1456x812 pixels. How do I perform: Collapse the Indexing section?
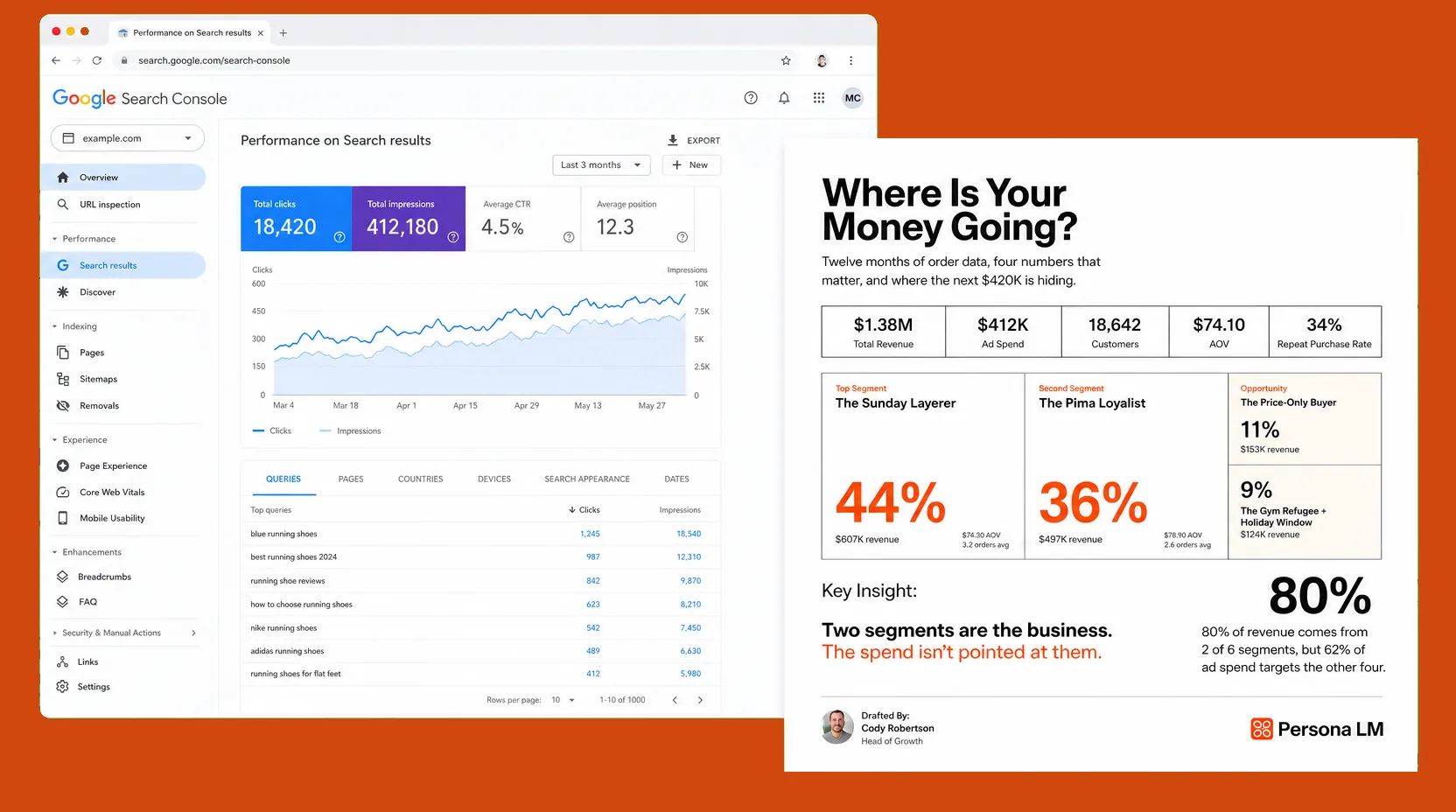pos(55,326)
